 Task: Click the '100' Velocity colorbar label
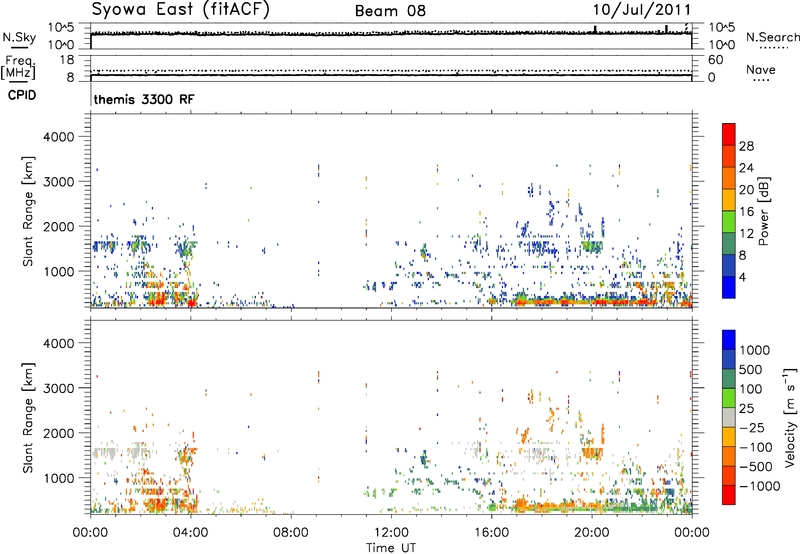(751, 389)
